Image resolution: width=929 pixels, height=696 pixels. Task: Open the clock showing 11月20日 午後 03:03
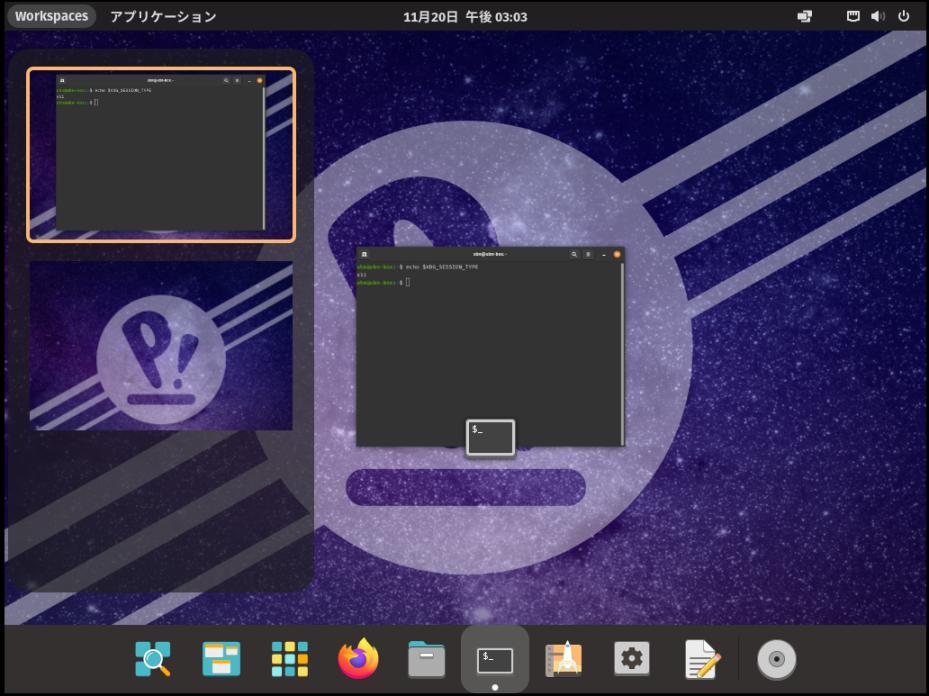pyautogui.click(x=465, y=17)
